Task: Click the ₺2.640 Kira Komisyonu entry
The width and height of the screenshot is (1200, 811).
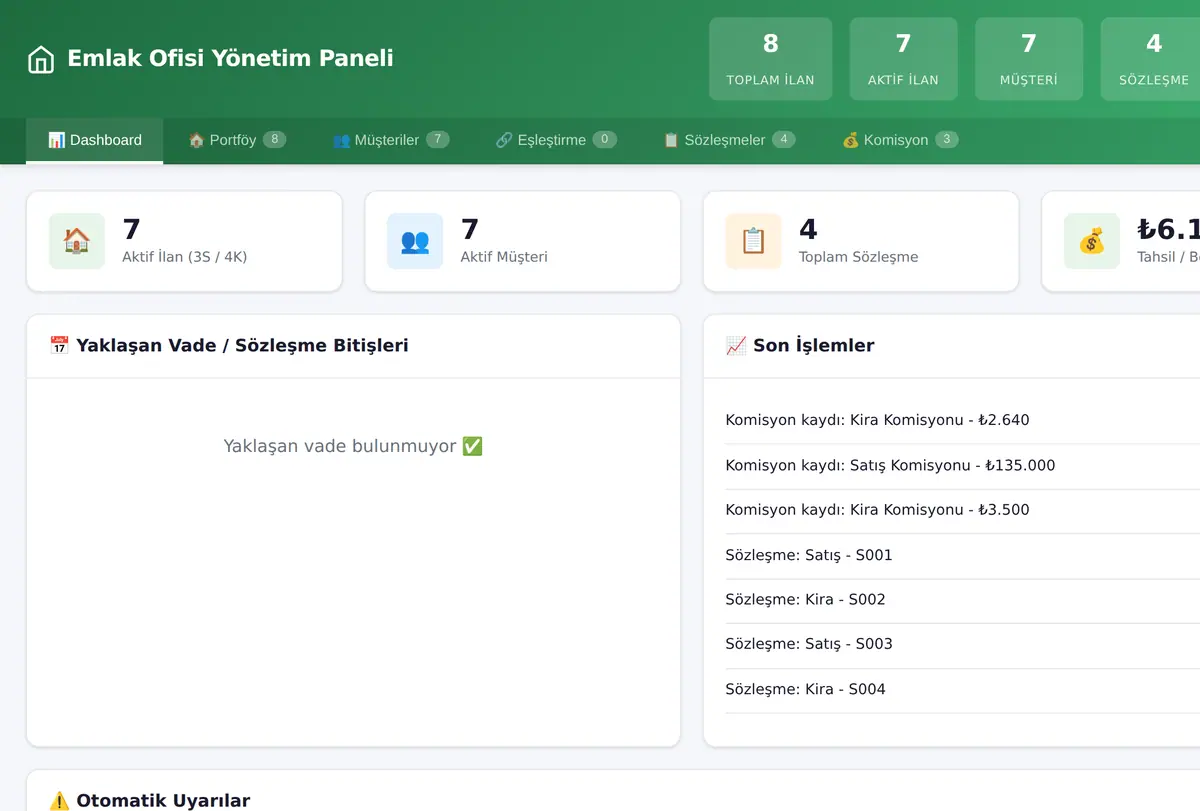Action: [x=962, y=420]
